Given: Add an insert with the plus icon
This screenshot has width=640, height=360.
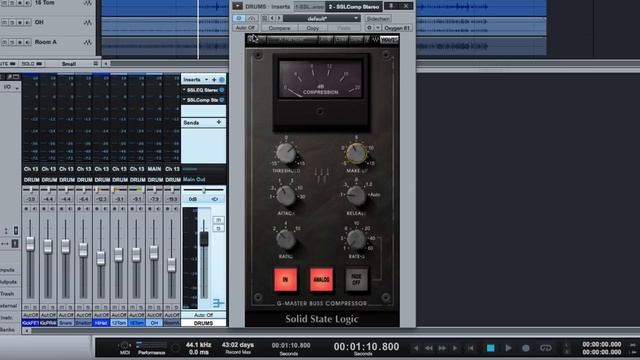Looking at the screenshot, I should click(x=214, y=80).
